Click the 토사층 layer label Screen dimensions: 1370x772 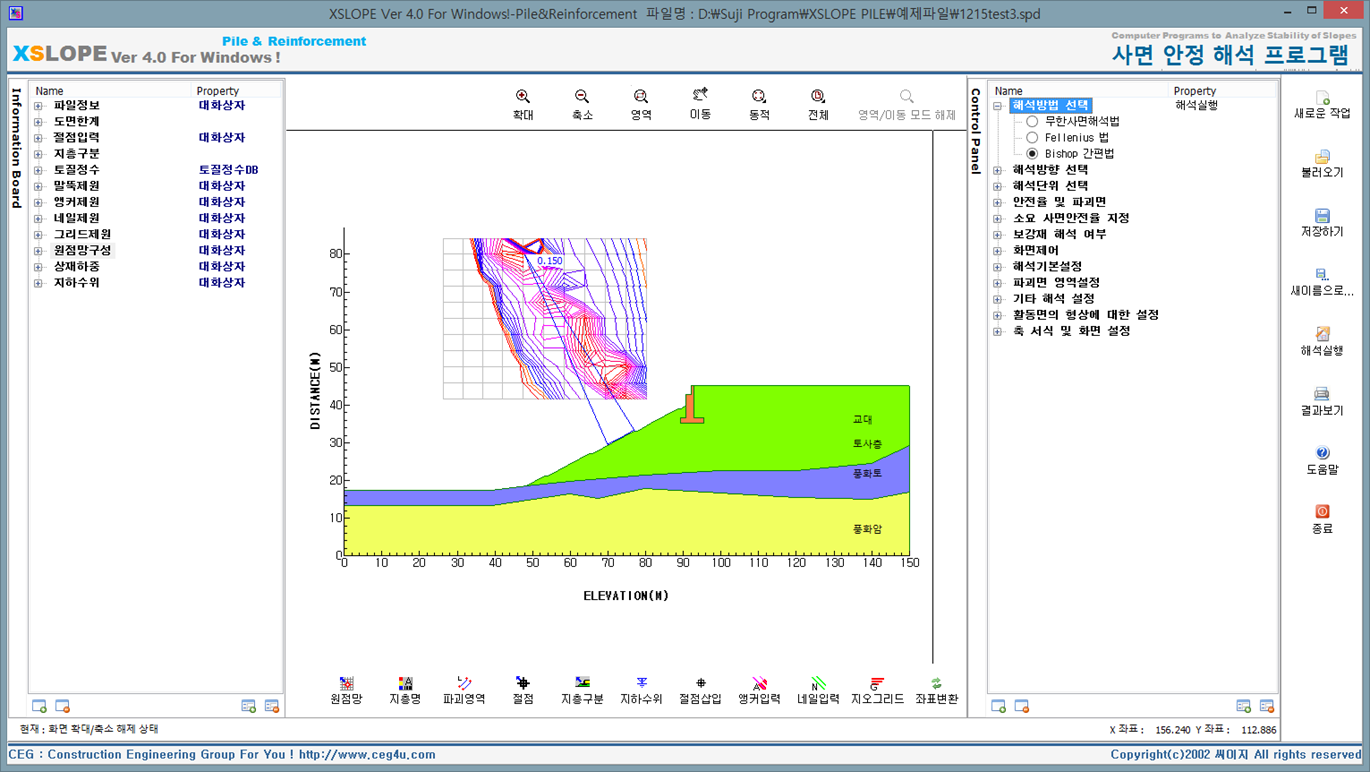click(867, 443)
